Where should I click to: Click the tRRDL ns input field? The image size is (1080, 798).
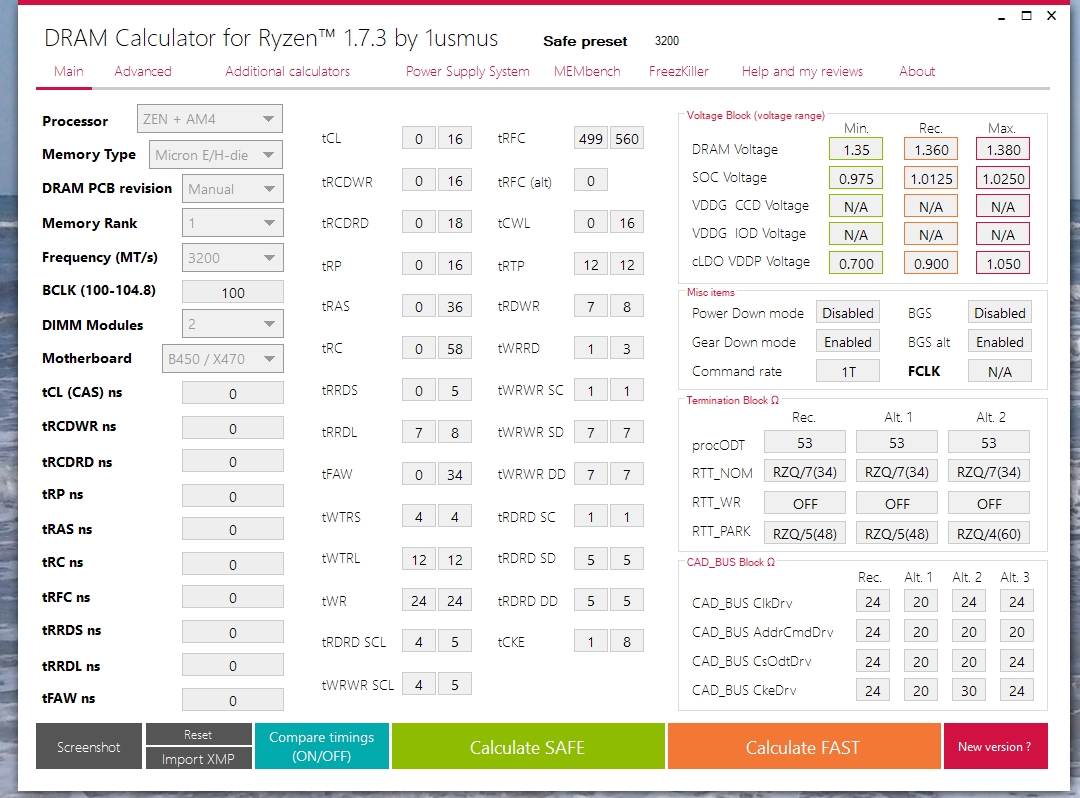[233, 665]
